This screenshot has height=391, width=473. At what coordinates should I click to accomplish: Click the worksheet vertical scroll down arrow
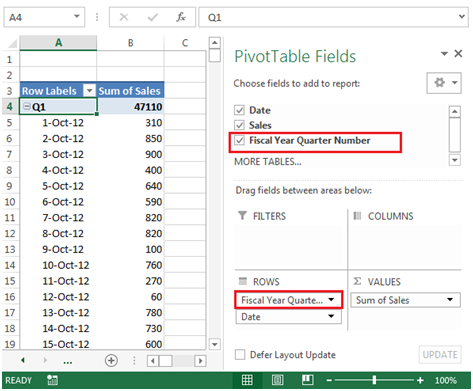click(214, 344)
